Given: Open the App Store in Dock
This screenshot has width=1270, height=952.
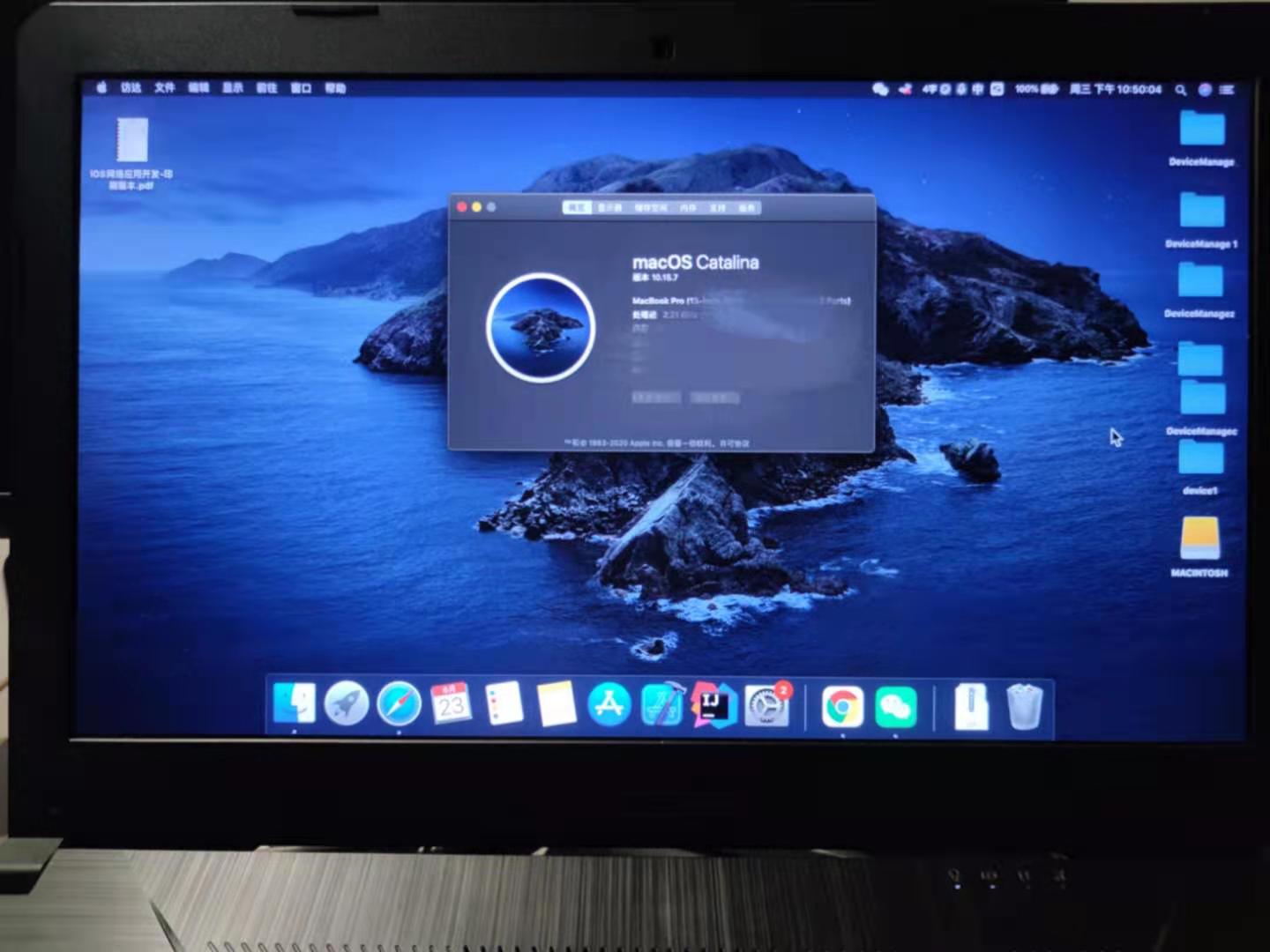Looking at the screenshot, I should (x=609, y=704).
